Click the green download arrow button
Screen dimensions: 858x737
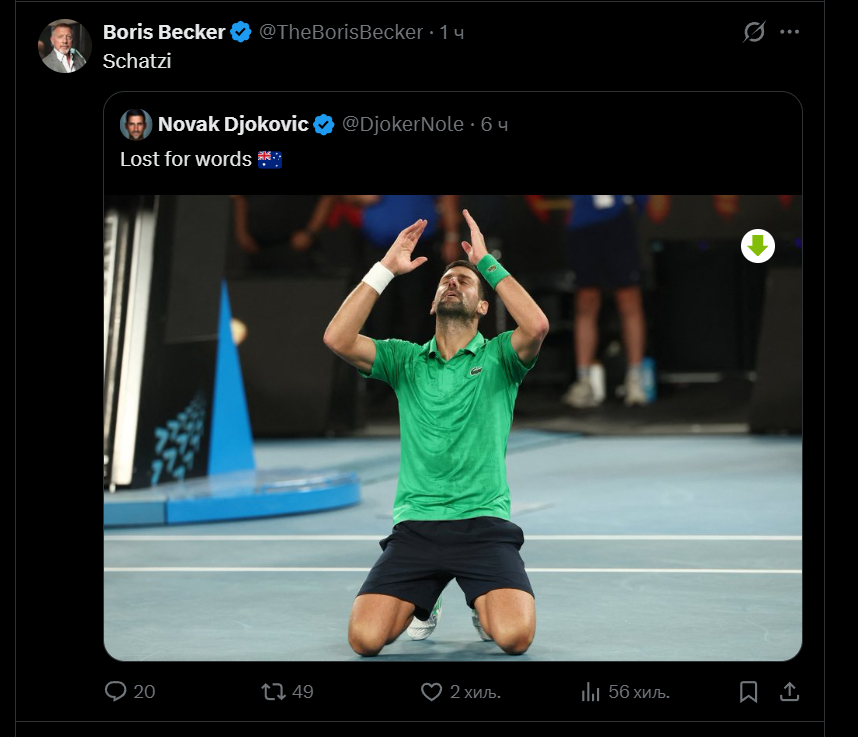click(x=758, y=246)
